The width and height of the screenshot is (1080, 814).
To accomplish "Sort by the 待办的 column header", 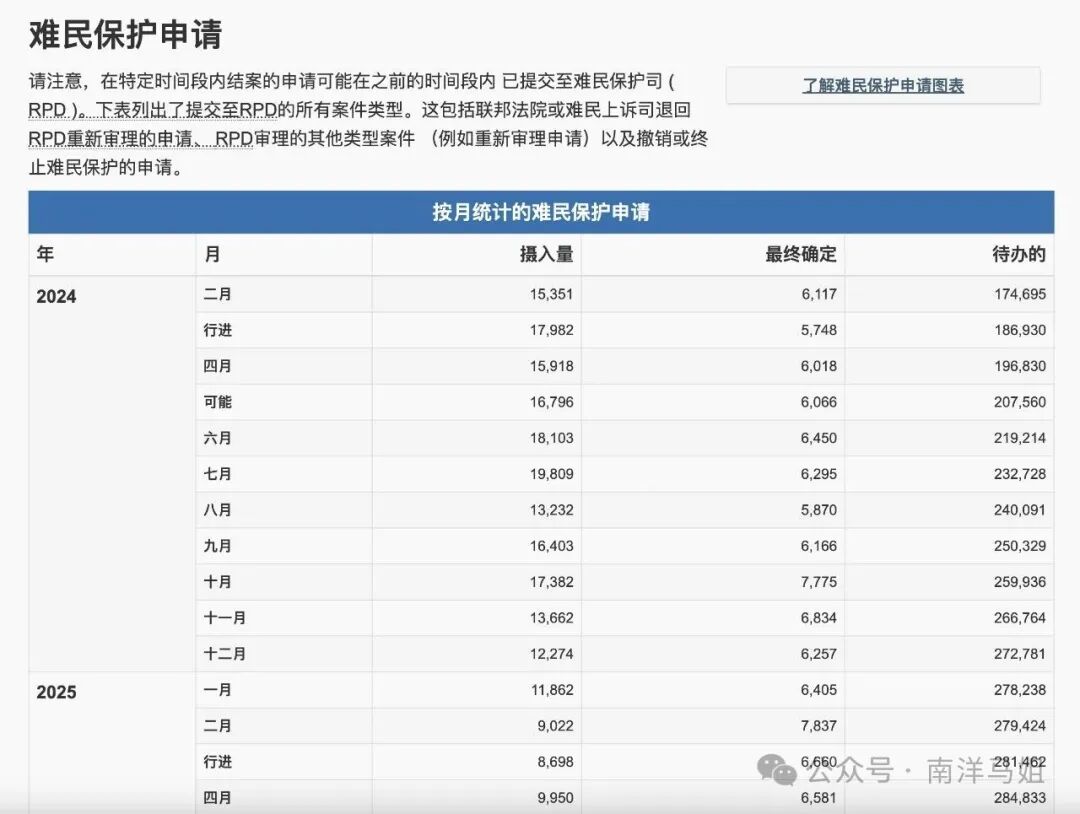I will click(1019, 255).
